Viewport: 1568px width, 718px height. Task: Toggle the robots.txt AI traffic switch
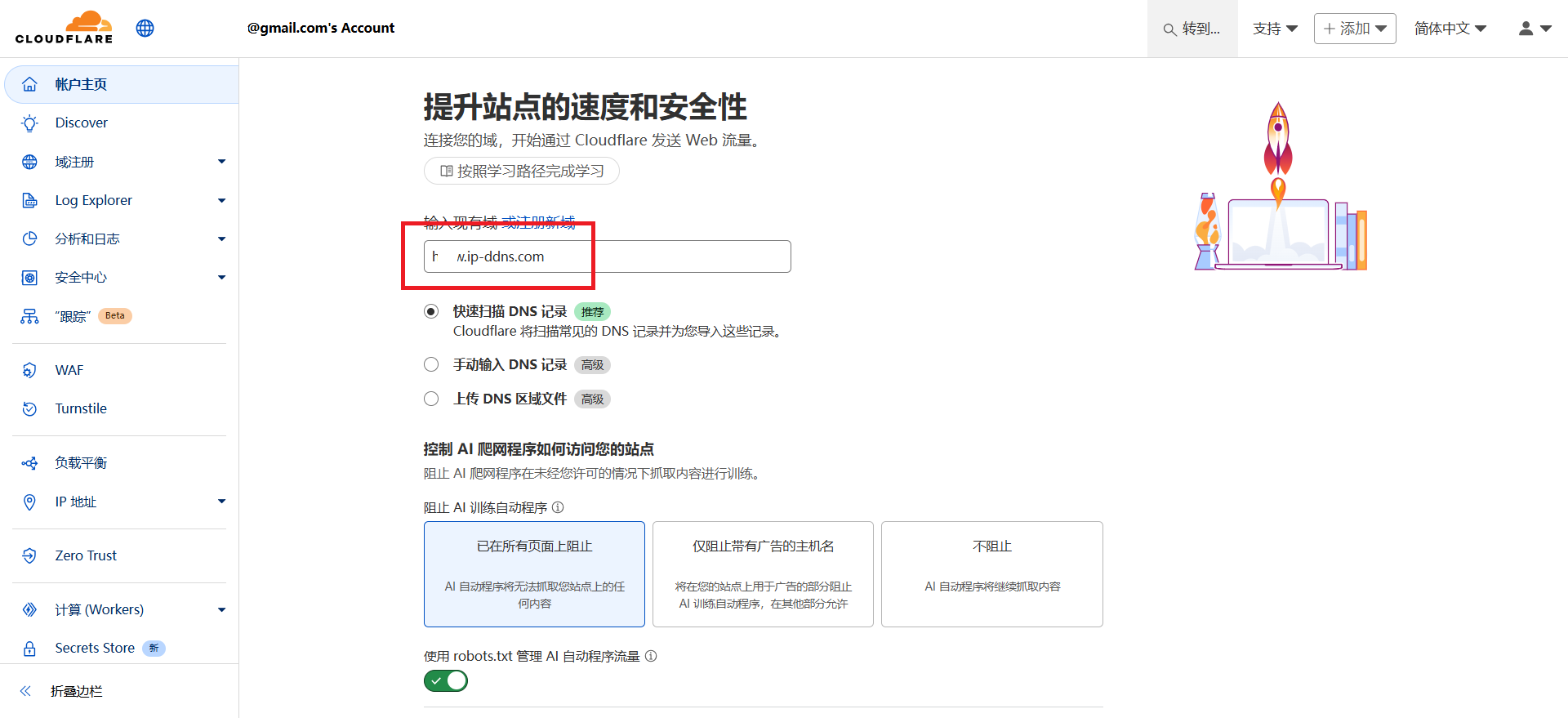click(x=446, y=680)
